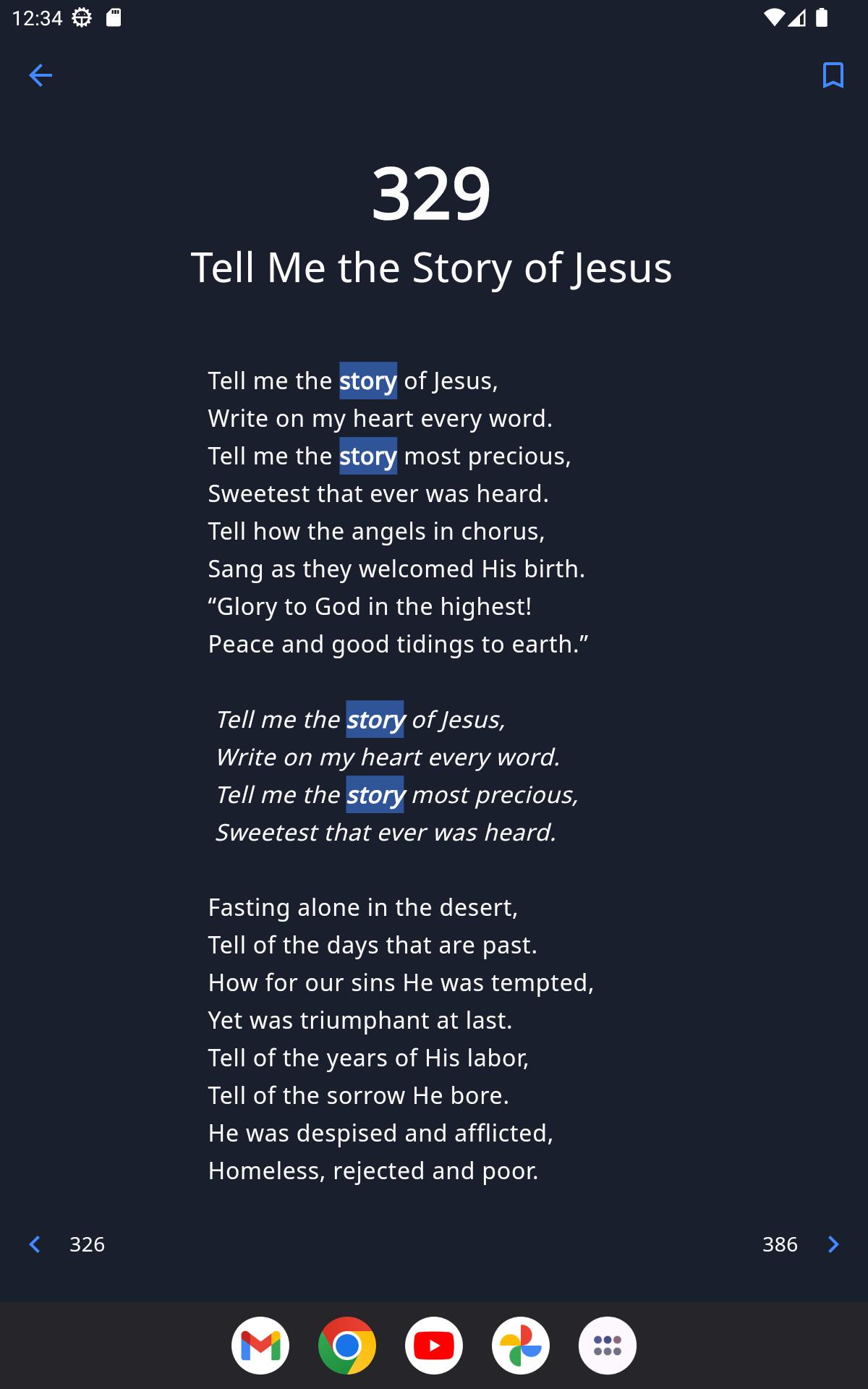Launch Chrome from the dock
Viewport: 868px width, 1389px height.
pos(347,1346)
